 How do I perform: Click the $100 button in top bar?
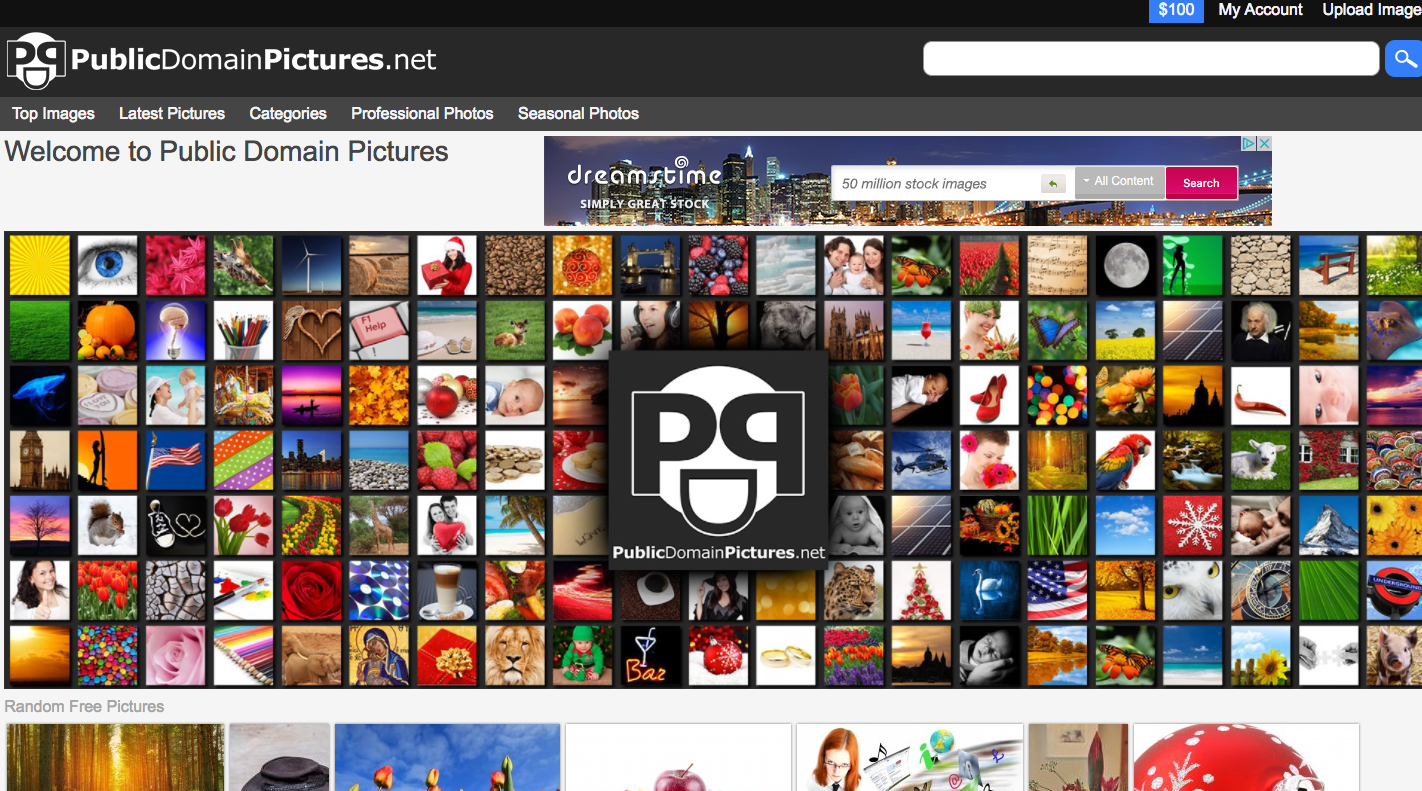(x=1176, y=10)
